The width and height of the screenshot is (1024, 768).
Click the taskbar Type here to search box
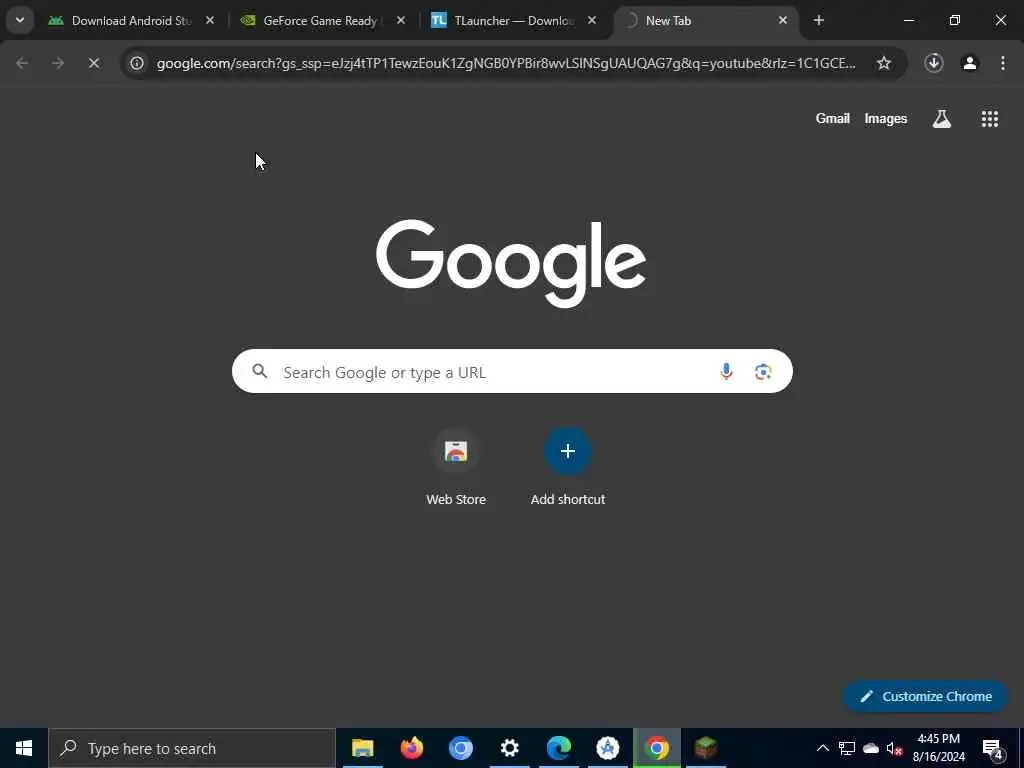click(x=192, y=748)
